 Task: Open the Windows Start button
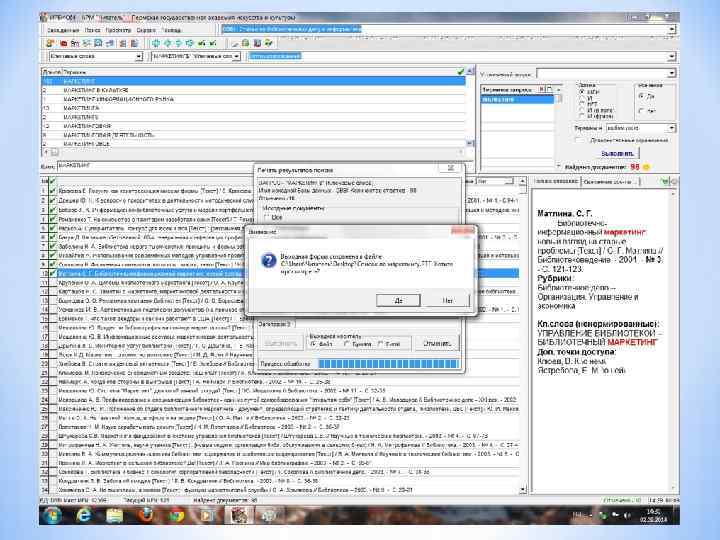(51, 515)
